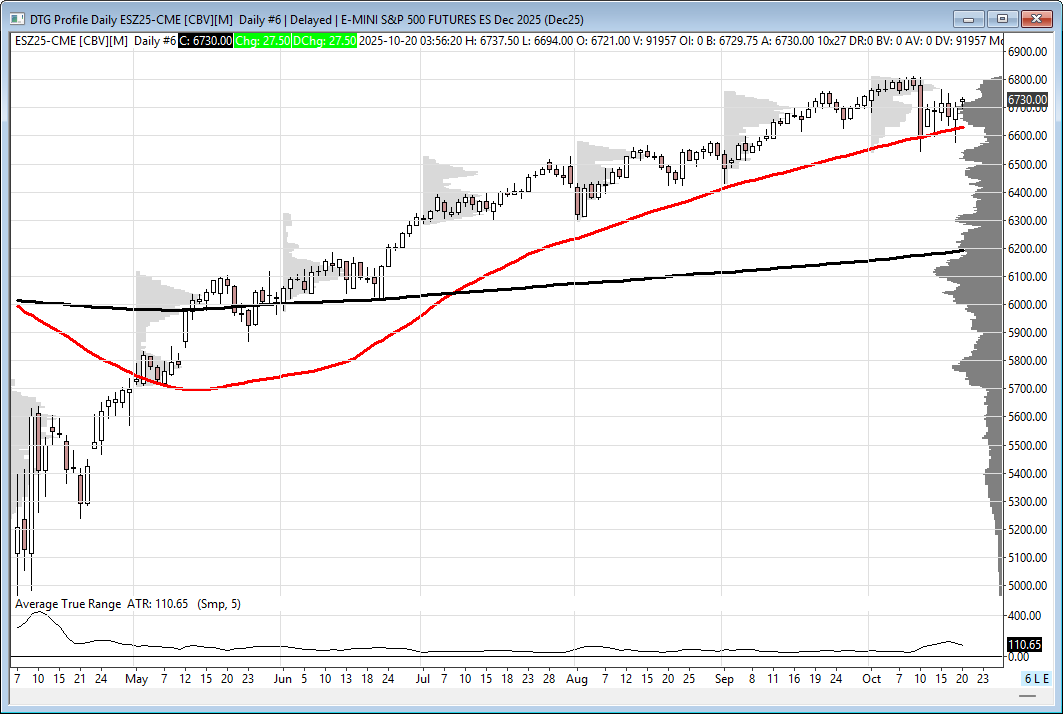The image size is (1063, 714).
Task: Click the 110.65 ATR value marker
Action: click(x=1024, y=645)
